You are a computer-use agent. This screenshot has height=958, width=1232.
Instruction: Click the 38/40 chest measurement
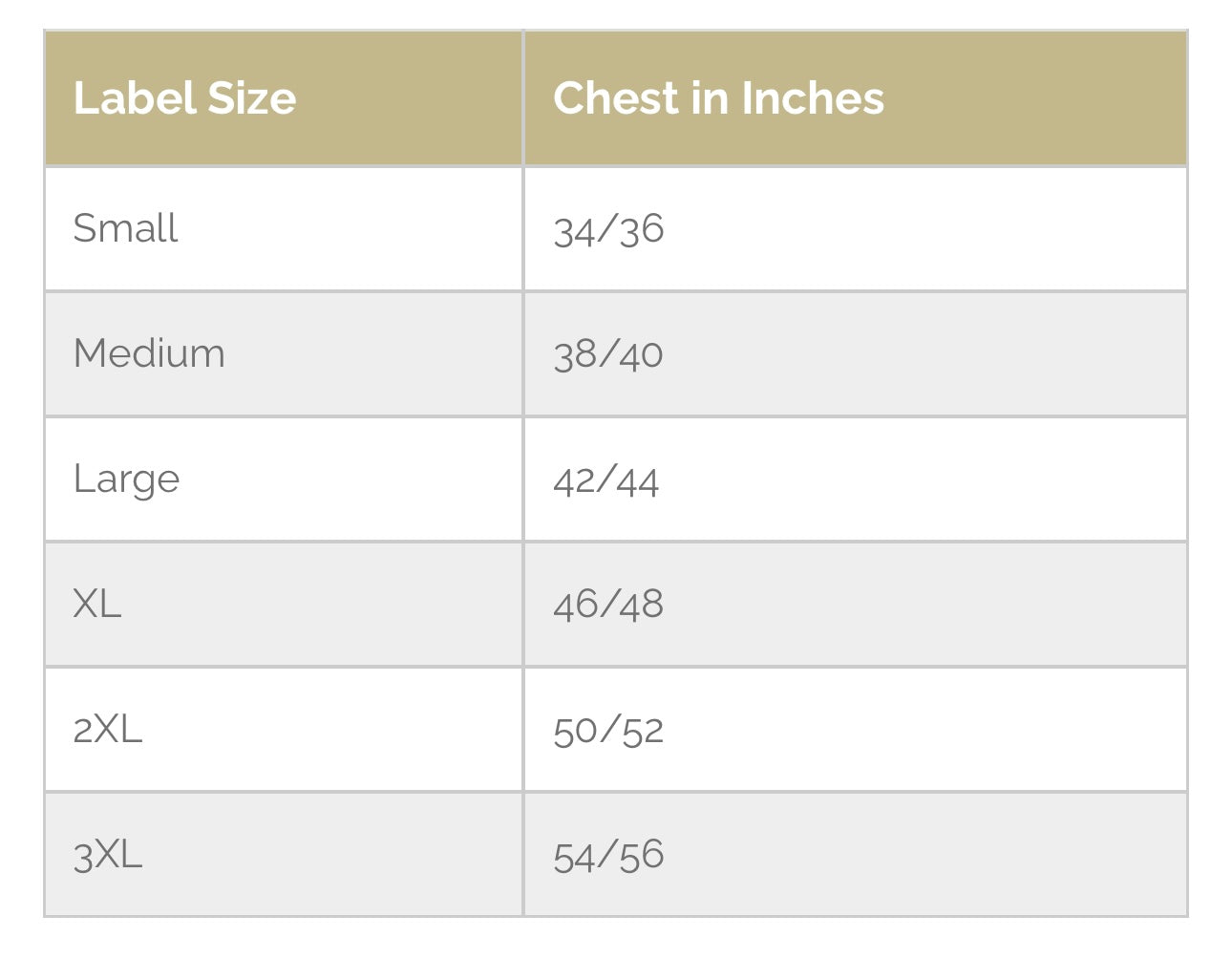tap(608, 354)
